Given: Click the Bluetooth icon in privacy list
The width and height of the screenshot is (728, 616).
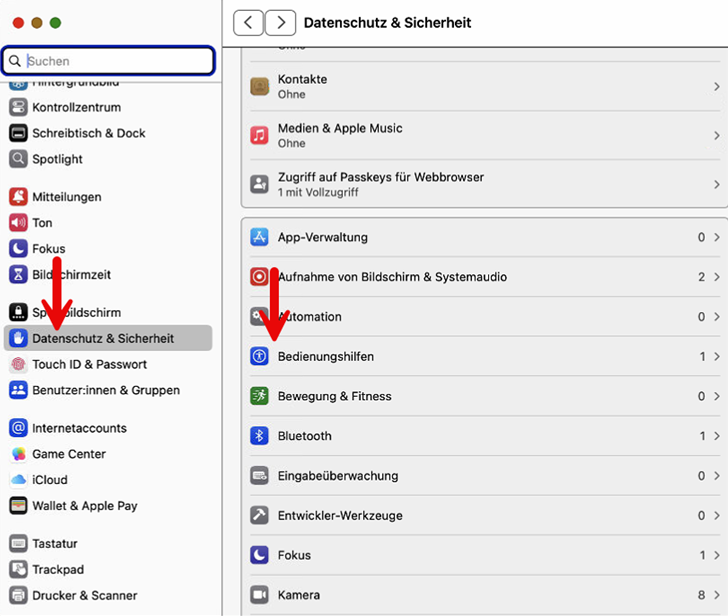Looking at the screenshot, I should (260, 436).
